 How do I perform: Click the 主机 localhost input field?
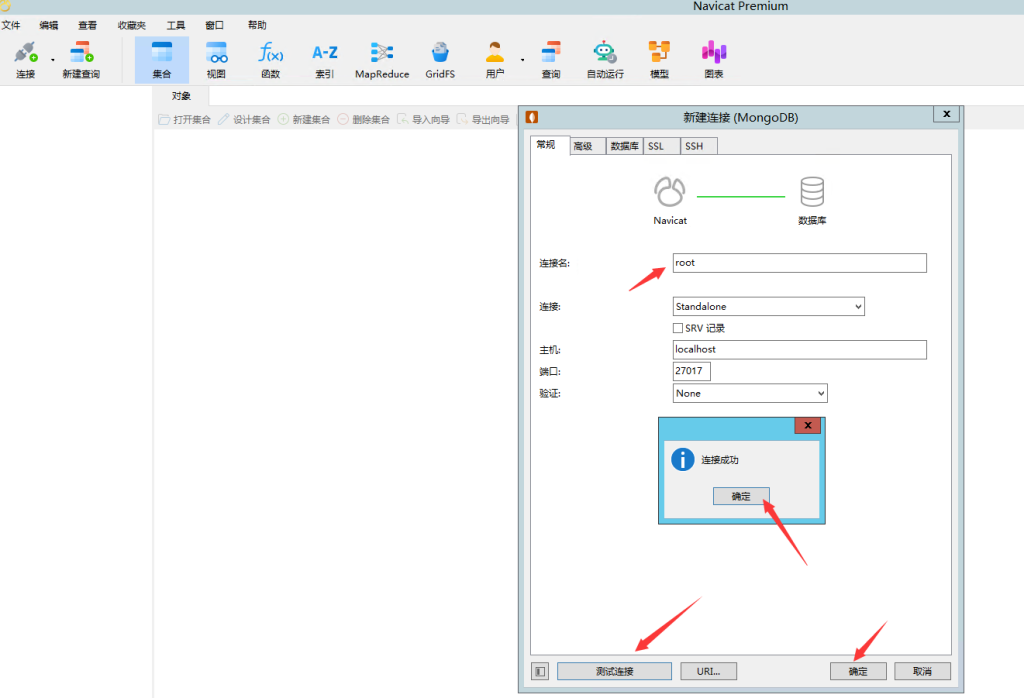[799, 350]
